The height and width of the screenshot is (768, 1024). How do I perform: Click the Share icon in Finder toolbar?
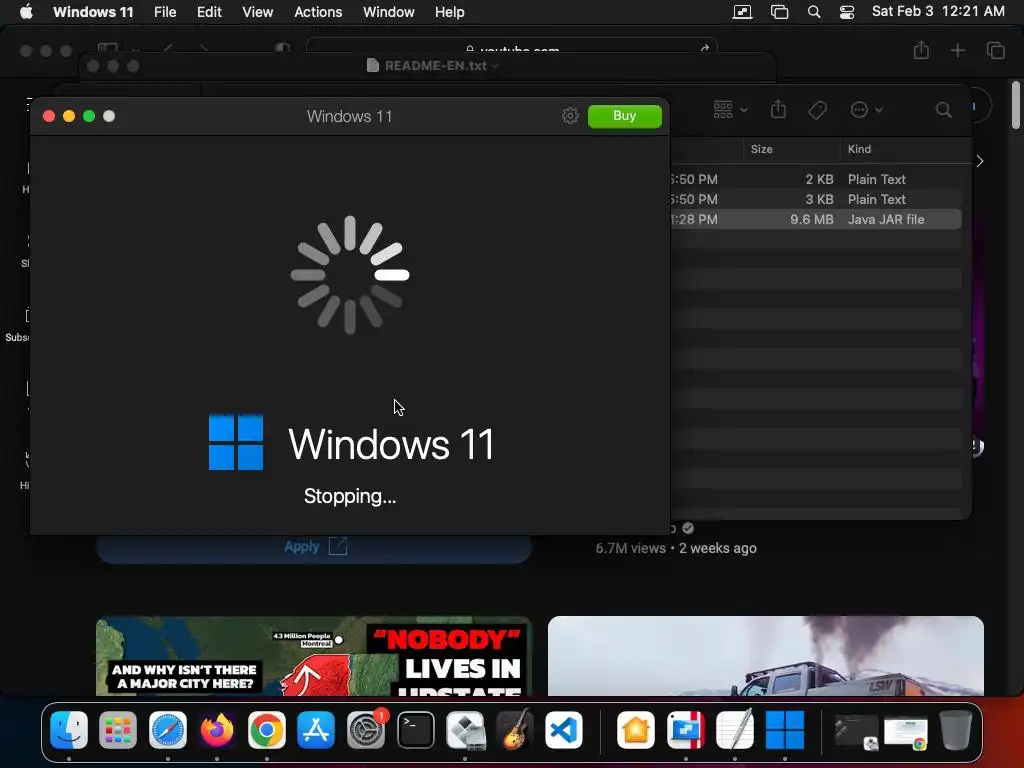point(778,109)
